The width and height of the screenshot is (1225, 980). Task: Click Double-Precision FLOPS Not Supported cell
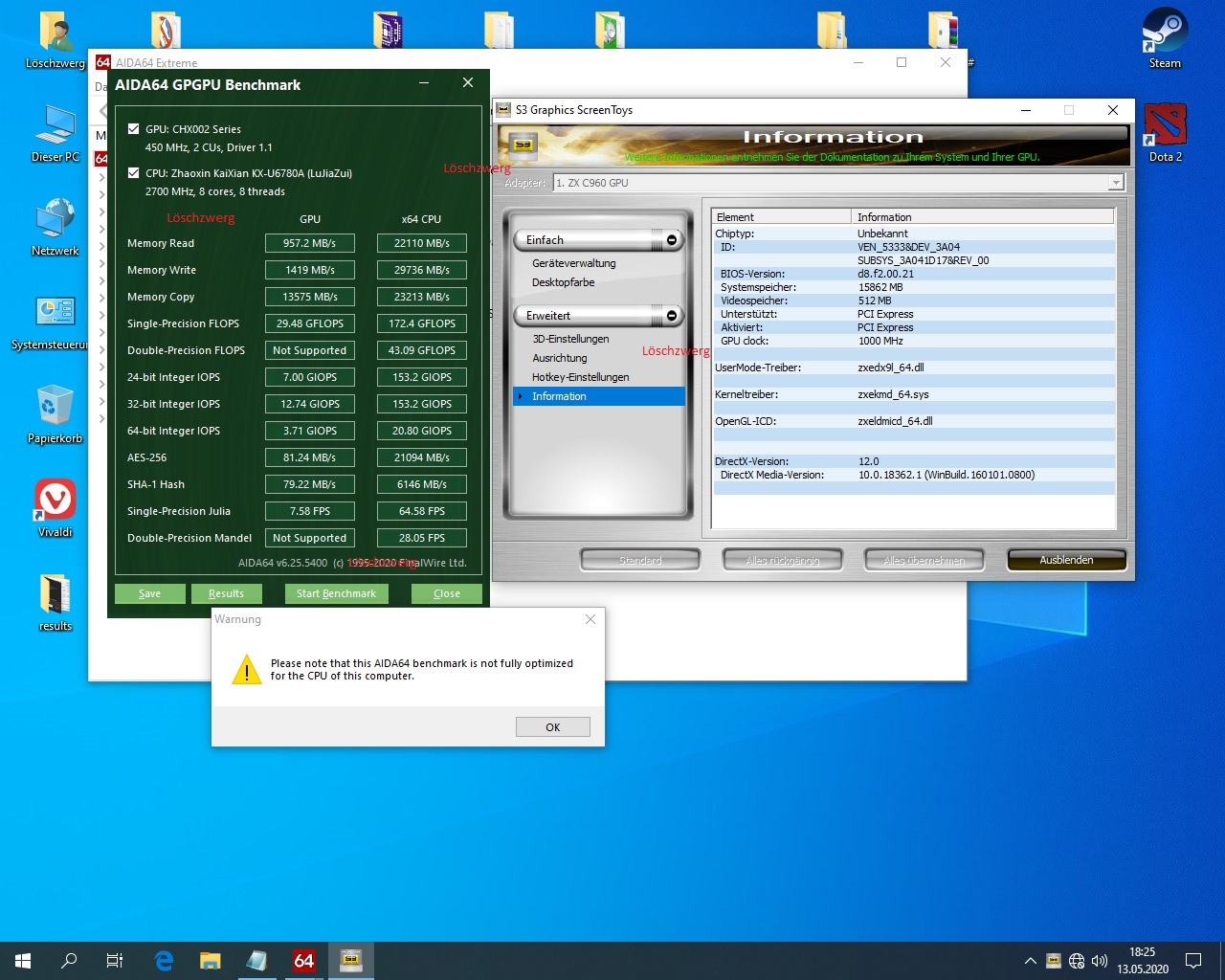pyautogui.click(x=310, y=350)
